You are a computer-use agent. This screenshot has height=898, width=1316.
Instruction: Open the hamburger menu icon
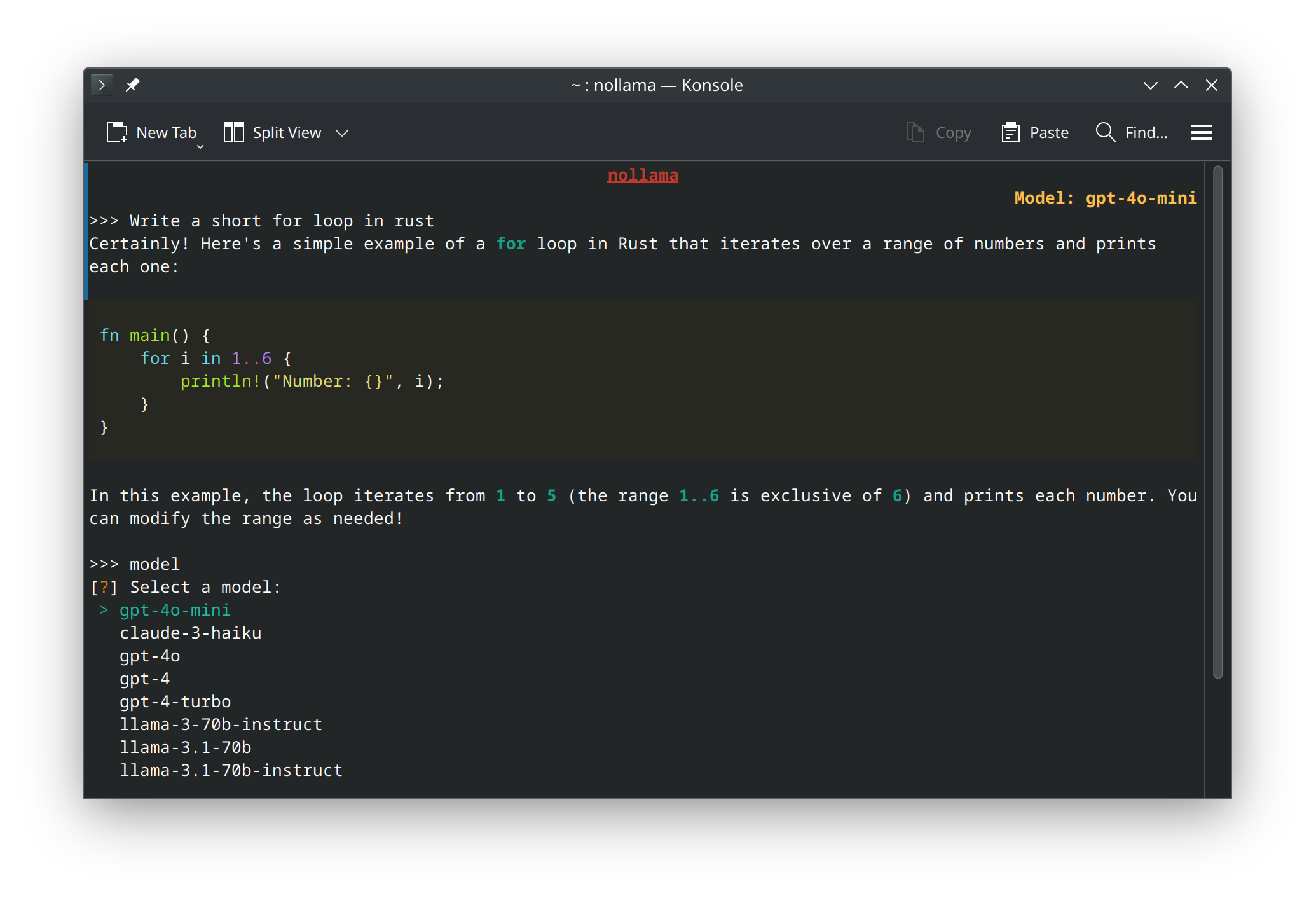[x=1201, y=132]
